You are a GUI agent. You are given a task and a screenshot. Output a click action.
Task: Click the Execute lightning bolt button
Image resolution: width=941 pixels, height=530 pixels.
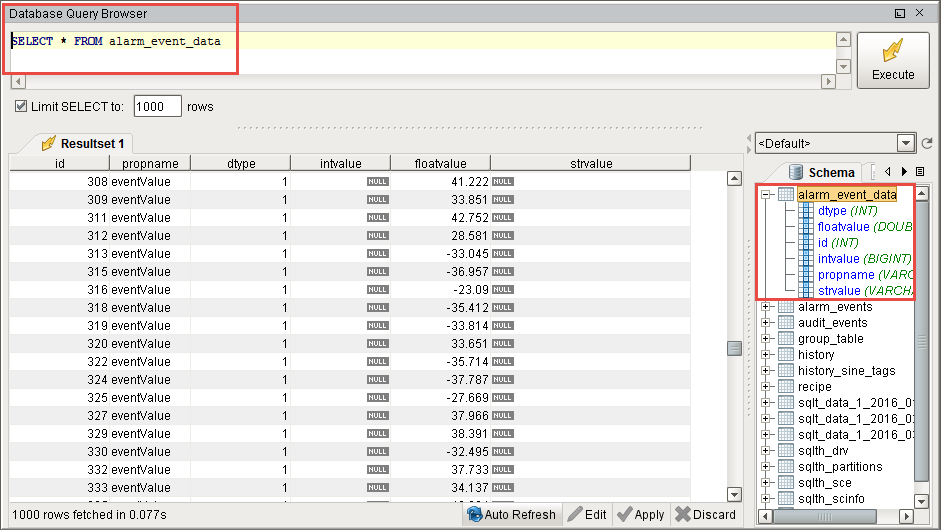click(x=892, y=60)
